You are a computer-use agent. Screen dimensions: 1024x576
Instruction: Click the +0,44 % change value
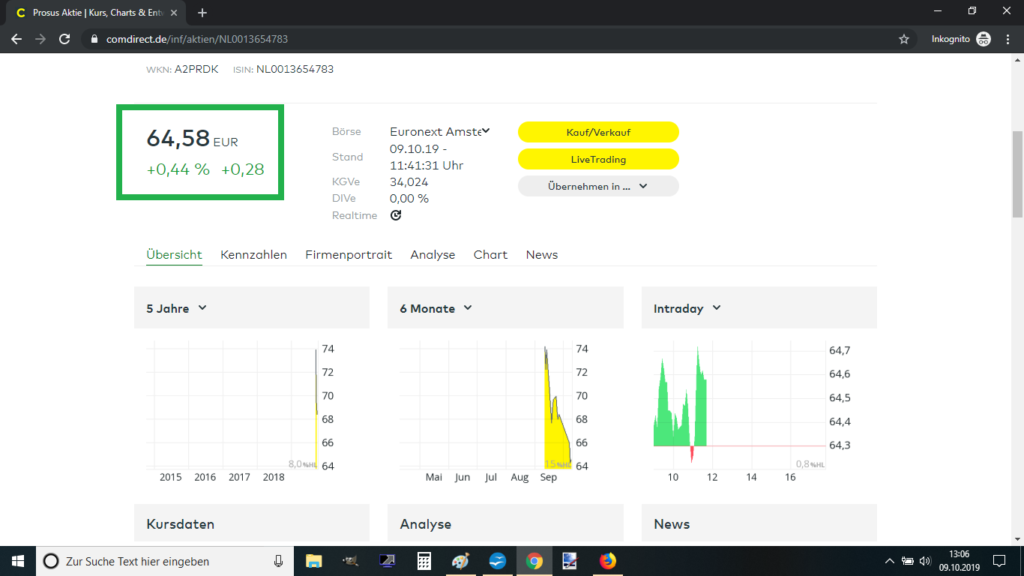pyautogui.click(x=178, y=170)
